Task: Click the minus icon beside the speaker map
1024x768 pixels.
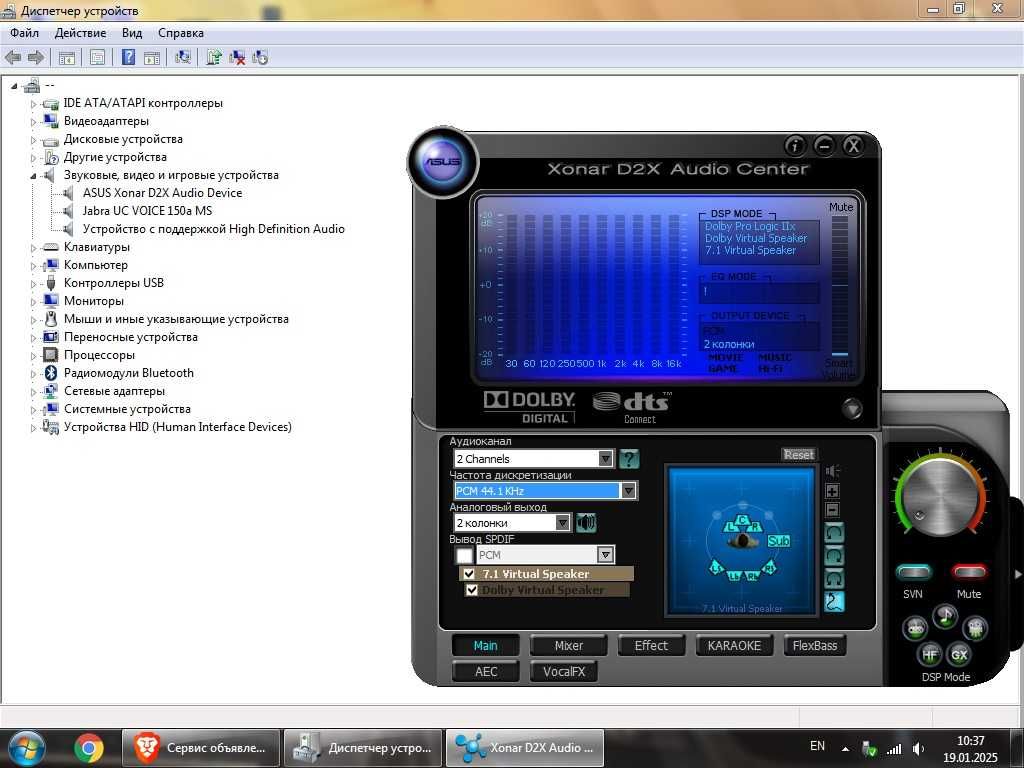Action: [x=833, y=510]
